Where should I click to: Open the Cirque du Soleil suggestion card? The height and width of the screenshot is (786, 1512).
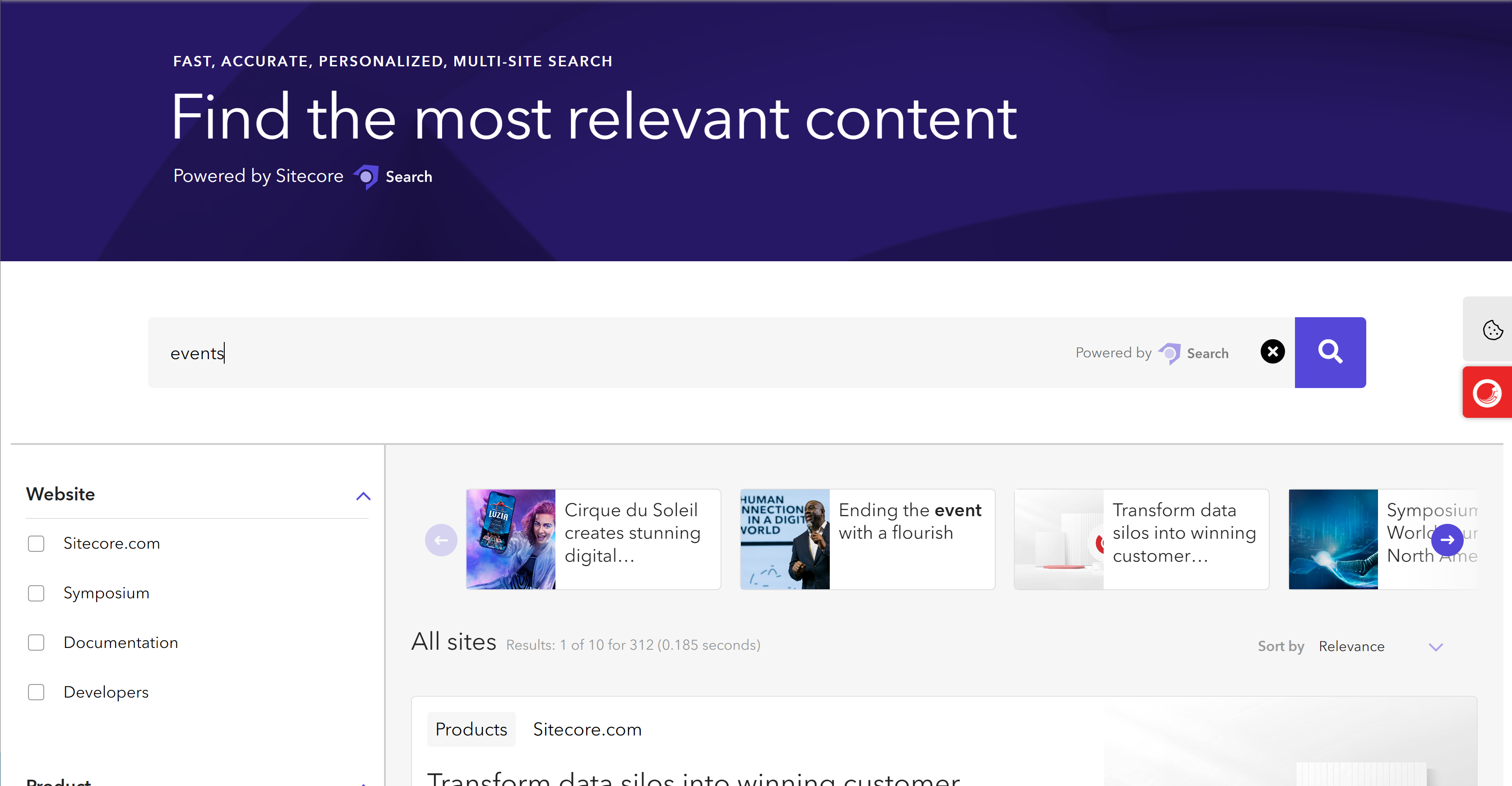pyautogui.click(x=593, y=540)
